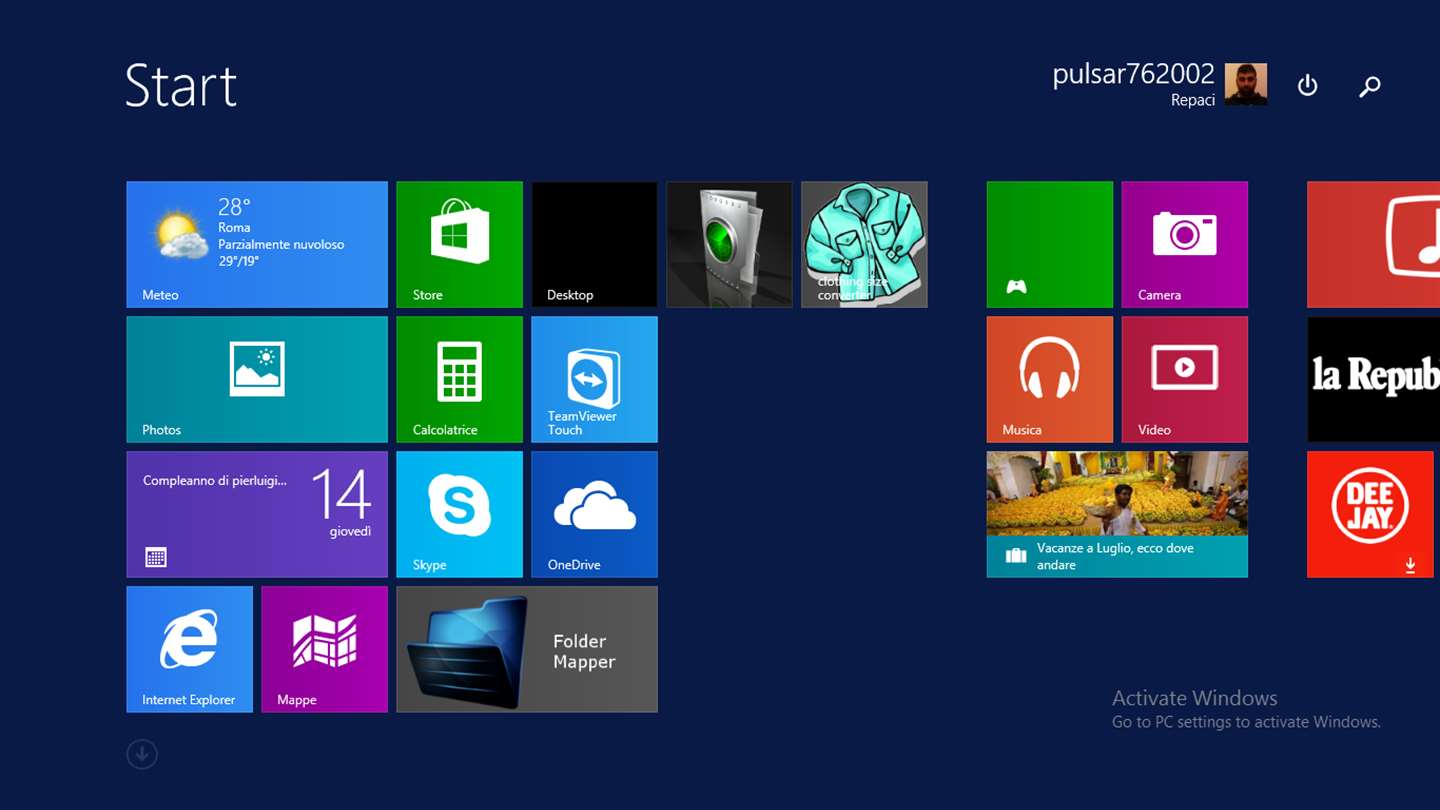Screen dimensions: 1440x810
Task: Launch Skype tile
Action: [459, 514]
